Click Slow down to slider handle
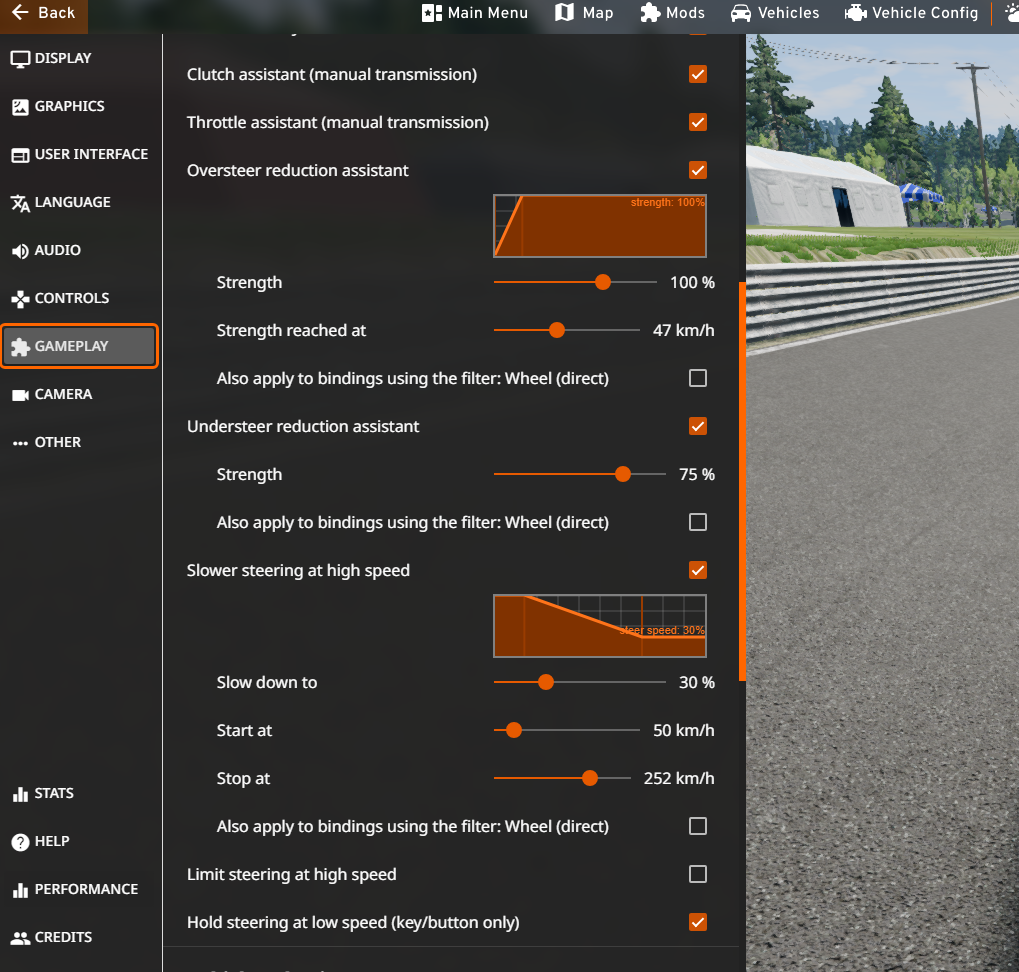This screenshot has height=972, width=1019. coord(546,682)
